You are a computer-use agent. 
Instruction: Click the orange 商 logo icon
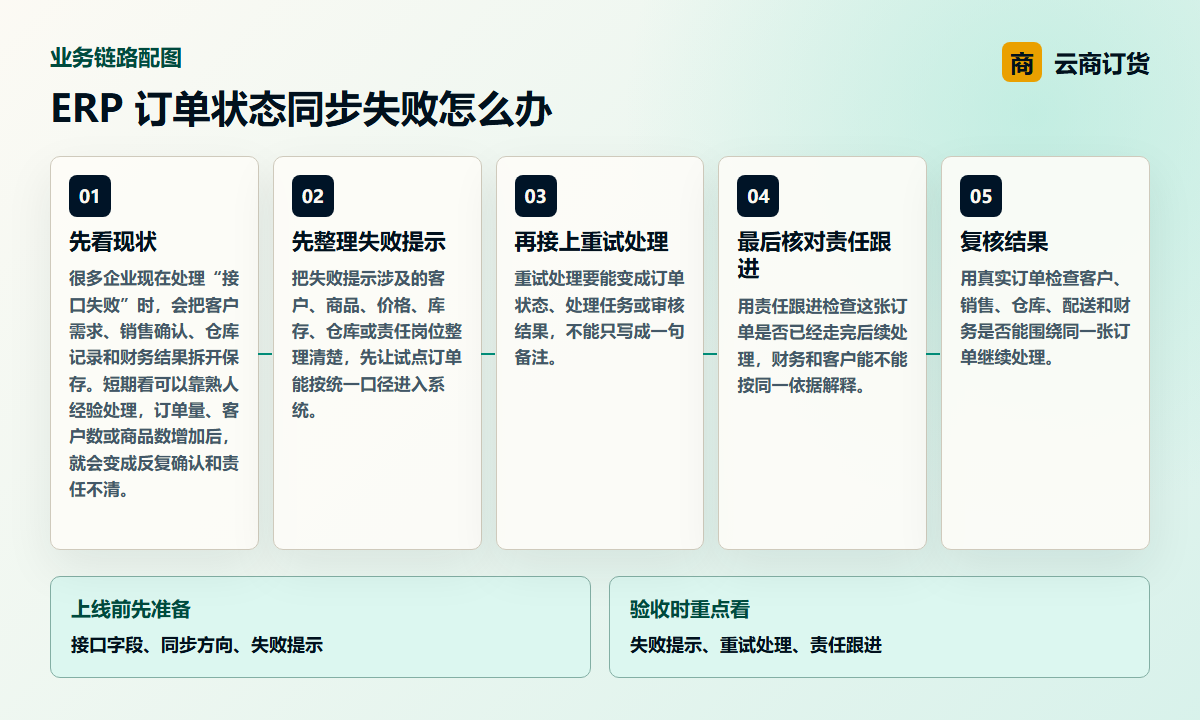point(1021,63)
